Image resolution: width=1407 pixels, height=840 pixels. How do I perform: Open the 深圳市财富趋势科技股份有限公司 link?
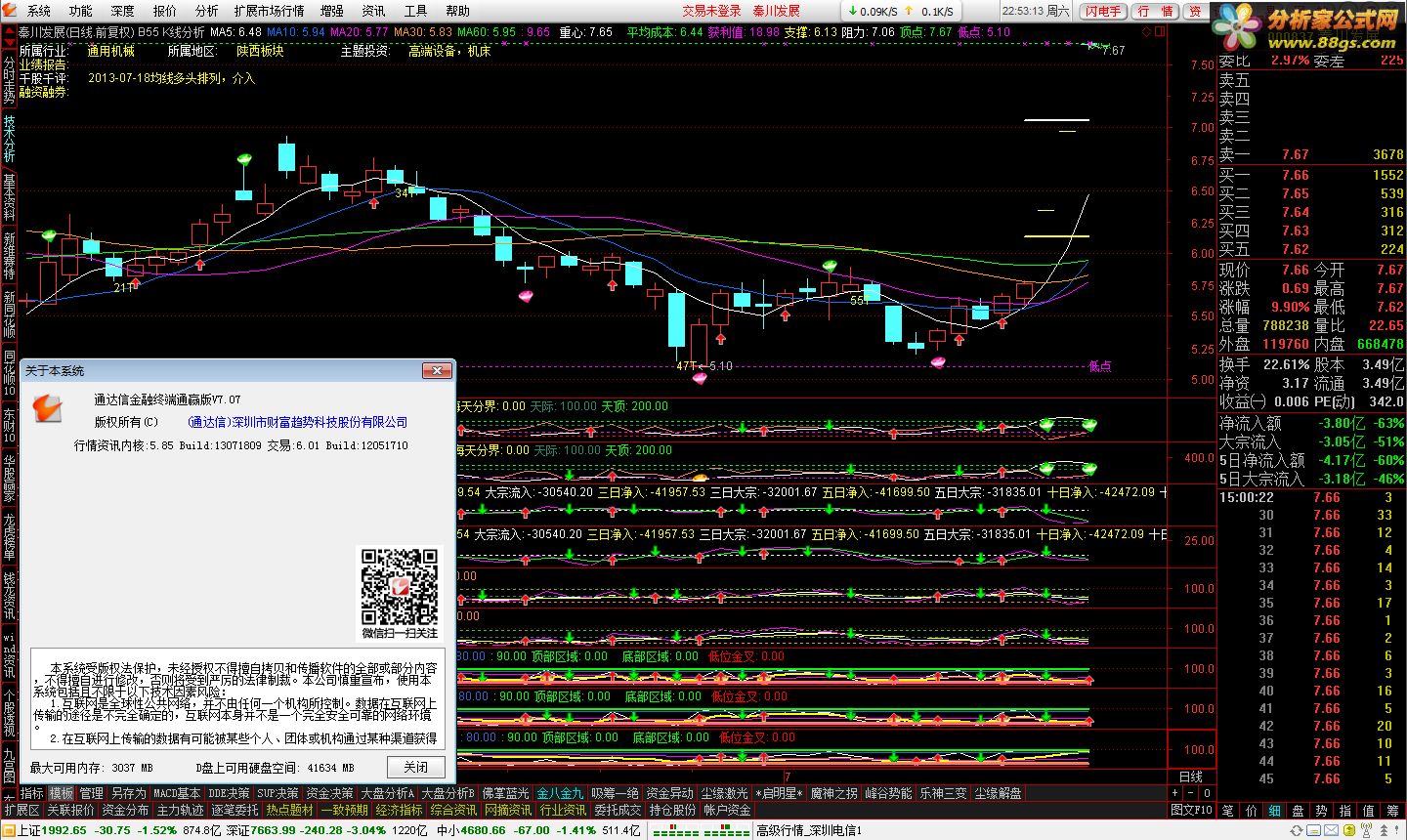[x=297, y=422]
